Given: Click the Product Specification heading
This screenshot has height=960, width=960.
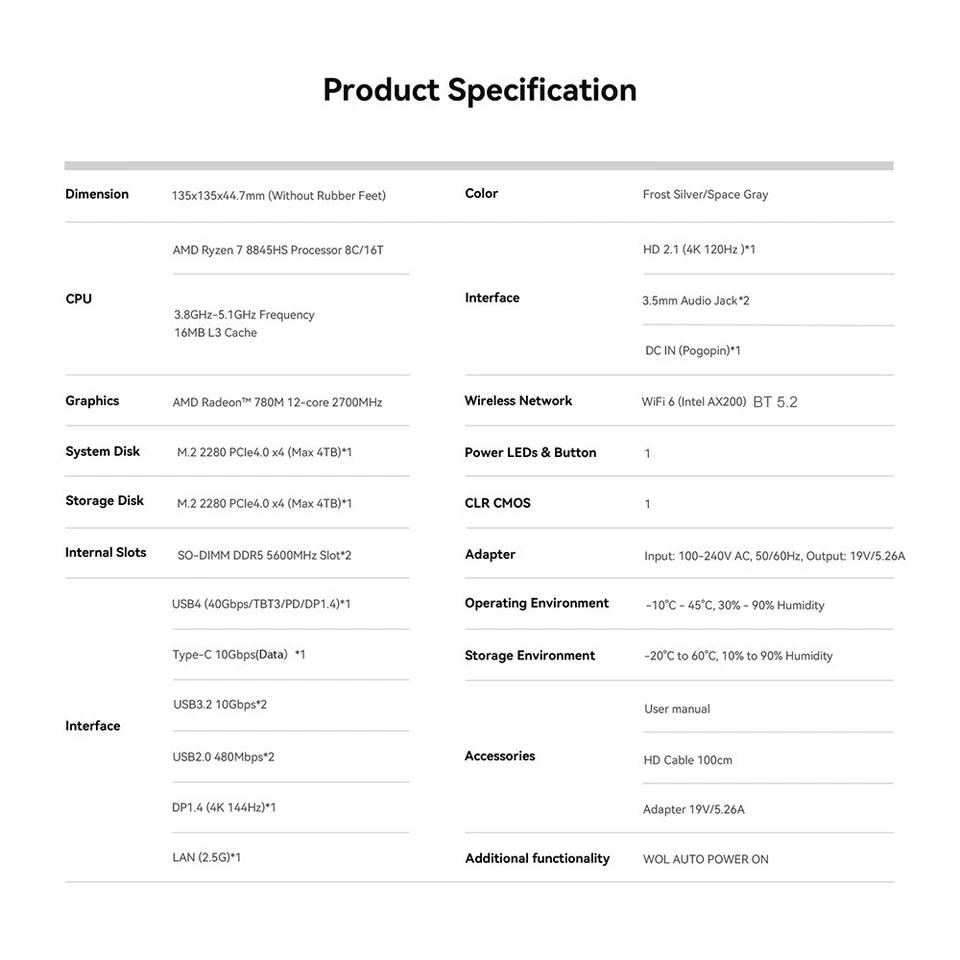Looking at the screenshot, I should click(x=479, y=91).
